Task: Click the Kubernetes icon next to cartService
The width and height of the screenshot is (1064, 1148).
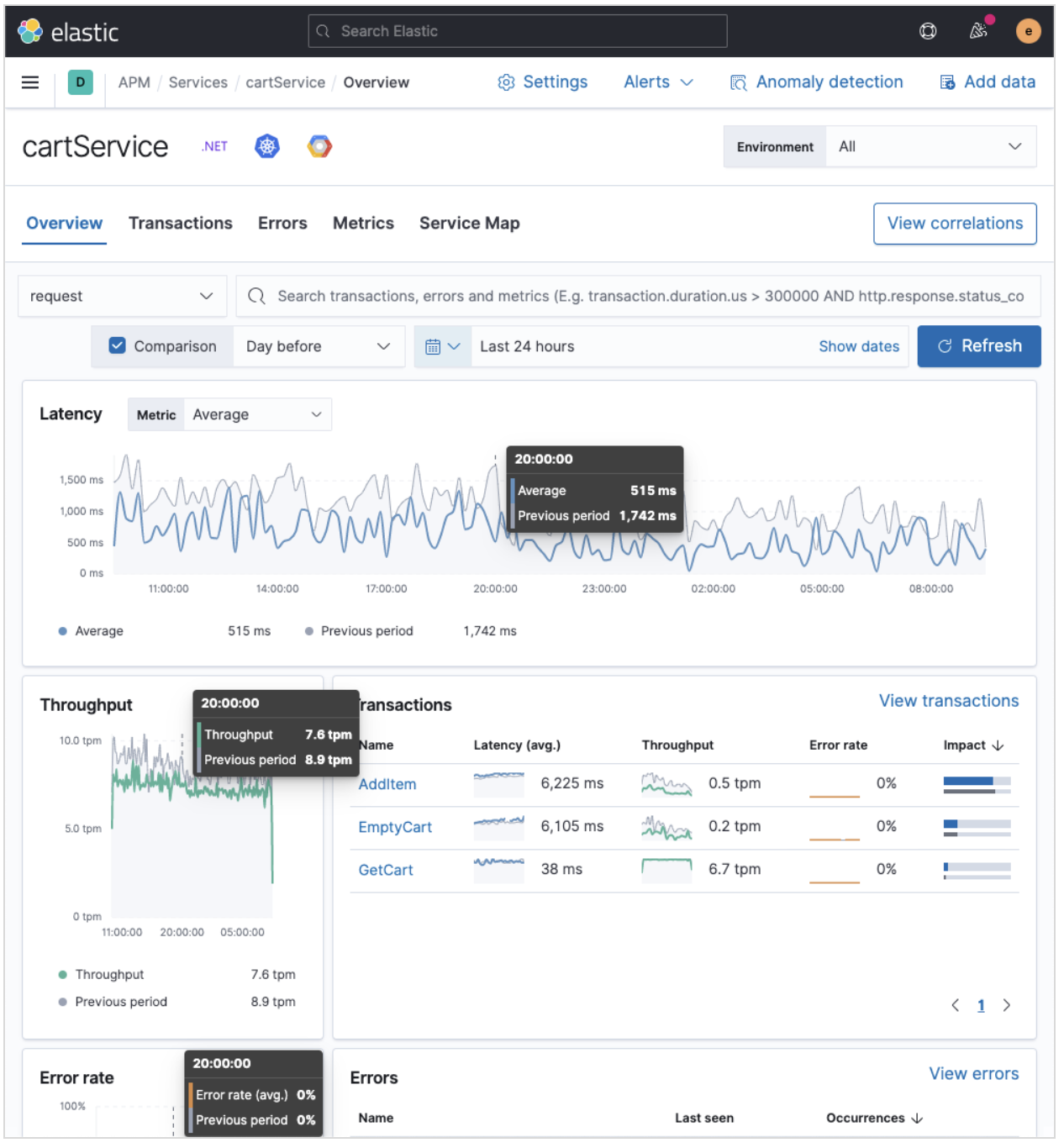Action: click(266, 145)
